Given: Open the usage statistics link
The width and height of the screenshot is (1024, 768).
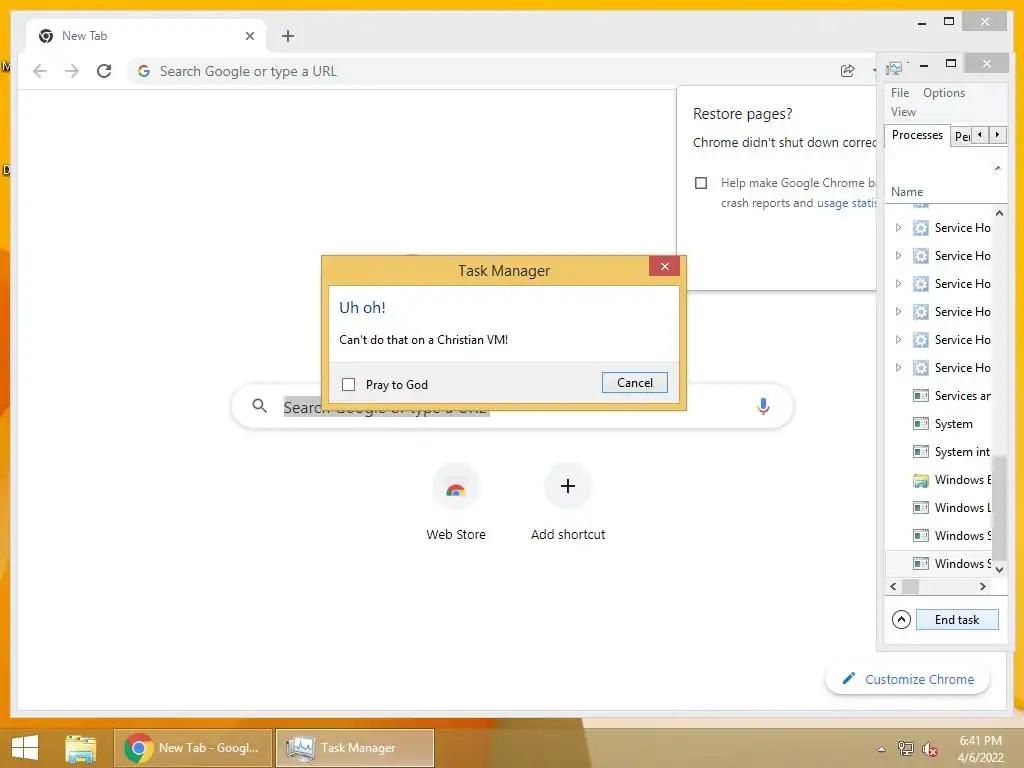Looking at the screenshot, I should (846, 203).
